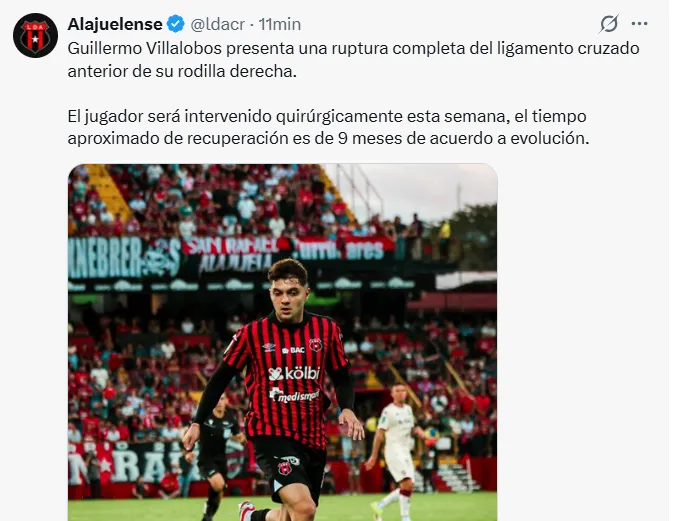Click the white-kit player in the background
The width and height of the screenshot is (674, 521).
[398, 449]
